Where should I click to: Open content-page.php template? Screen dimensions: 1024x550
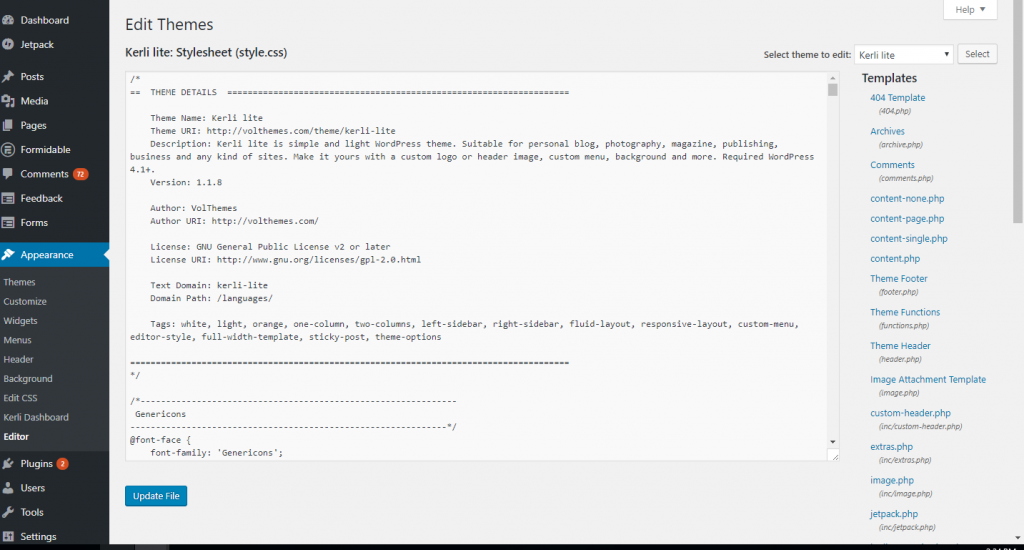(907, 219)
